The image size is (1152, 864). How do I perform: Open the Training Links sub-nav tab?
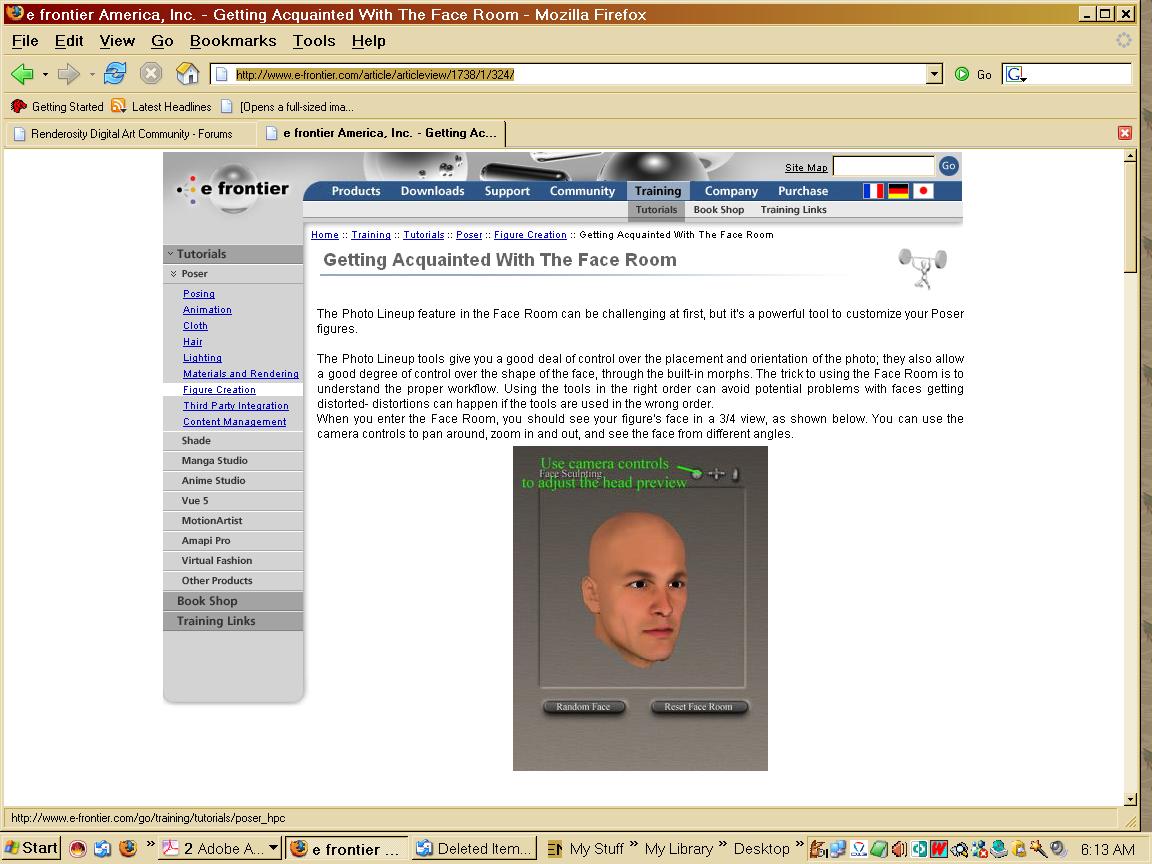click(x=793, y=209)
